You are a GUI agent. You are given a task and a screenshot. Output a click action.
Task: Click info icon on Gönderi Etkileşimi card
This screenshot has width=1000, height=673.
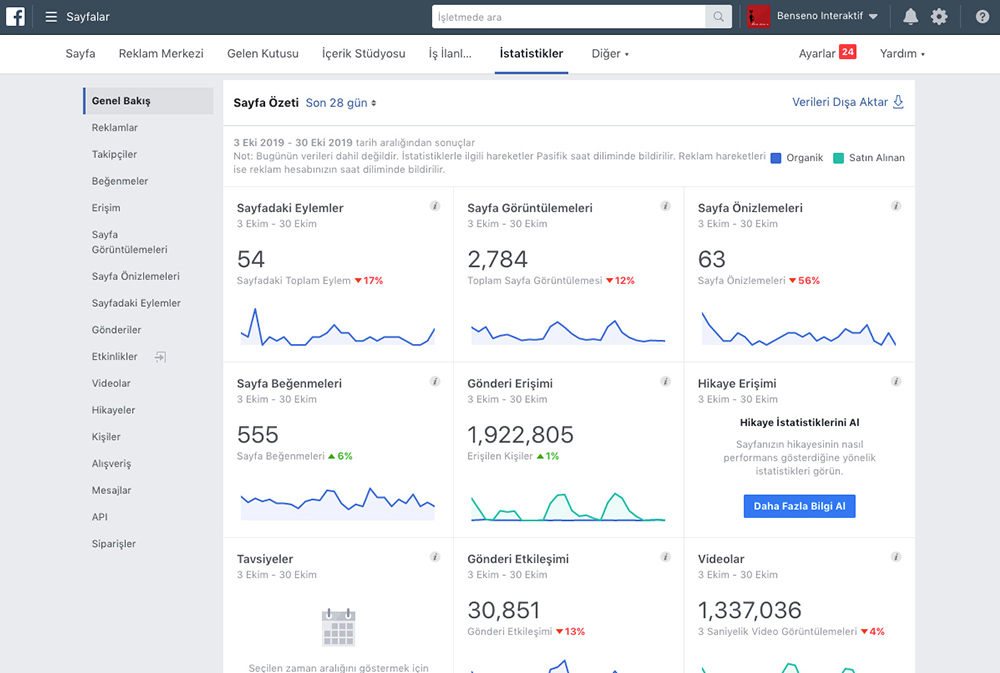coord(665,556)
